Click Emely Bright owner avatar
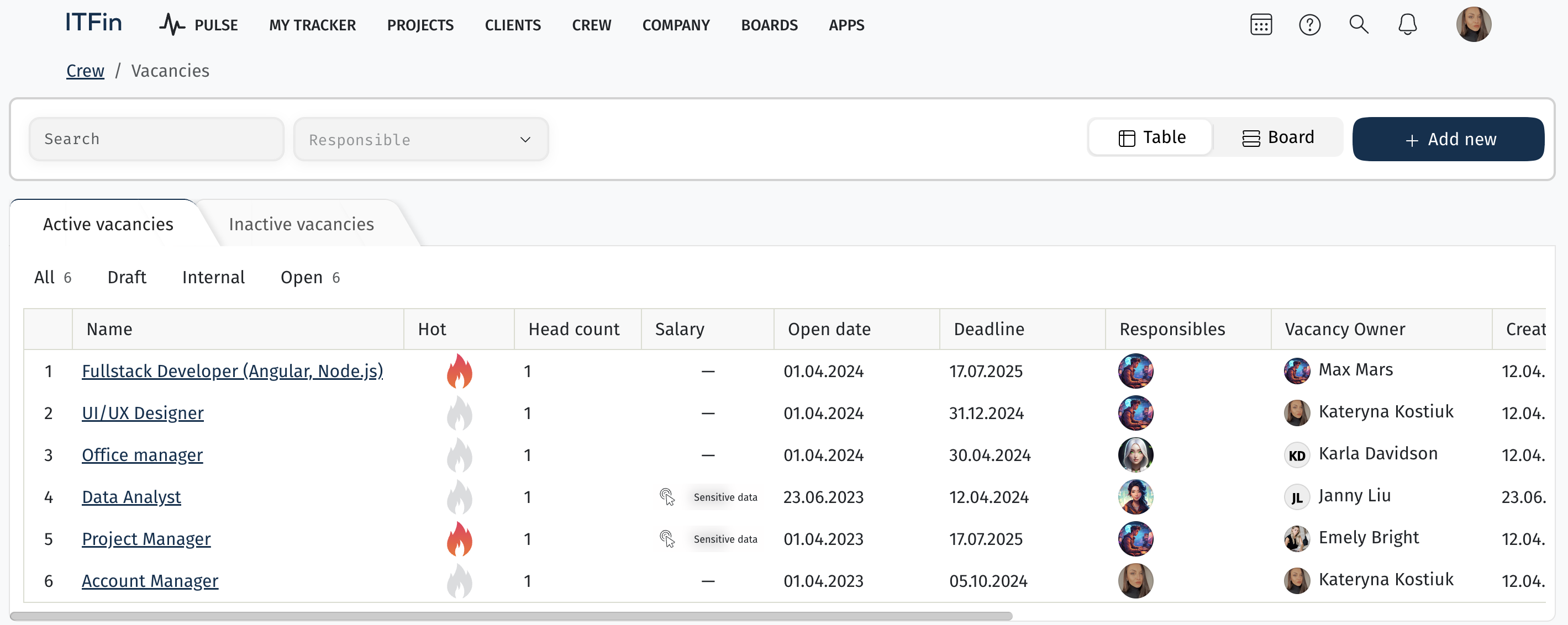Viewport: 1568px width, 625px height. click(1297, 539)
